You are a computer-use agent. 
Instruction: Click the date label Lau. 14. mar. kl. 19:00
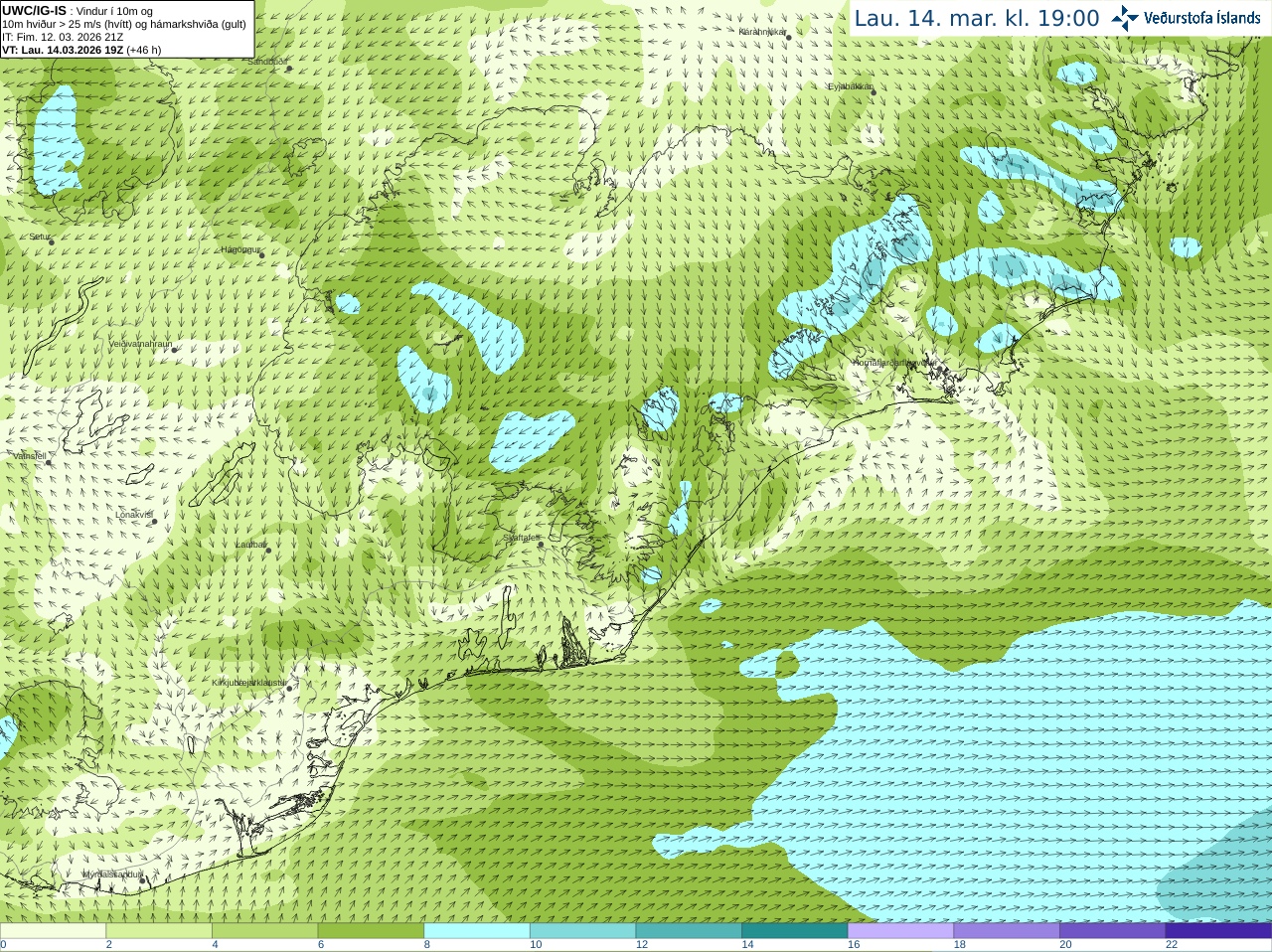click(x=977, y=19)
